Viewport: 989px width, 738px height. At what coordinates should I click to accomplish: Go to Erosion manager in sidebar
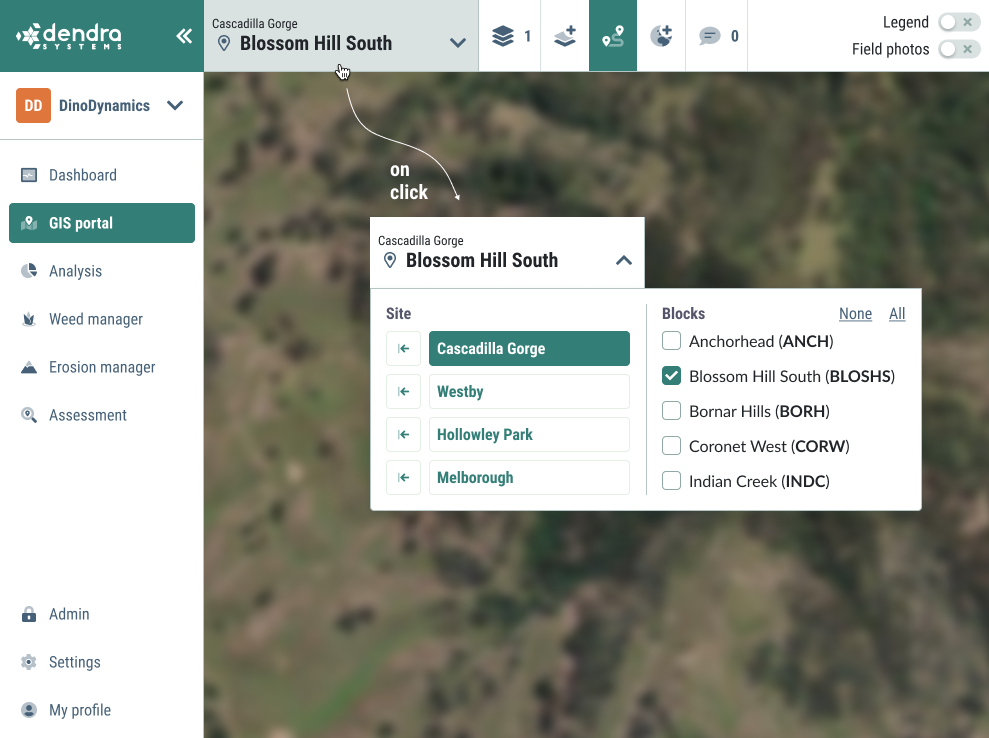(102, 367)
